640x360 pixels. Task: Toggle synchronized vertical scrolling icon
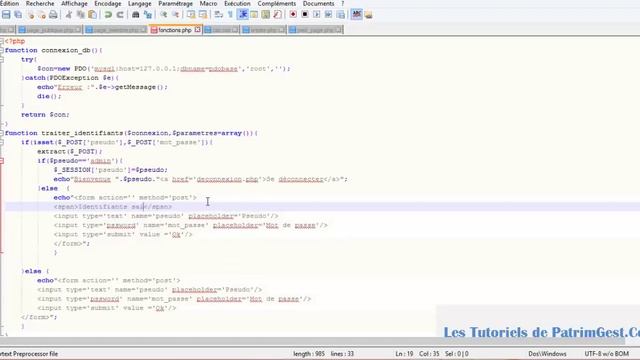(191, 15)
